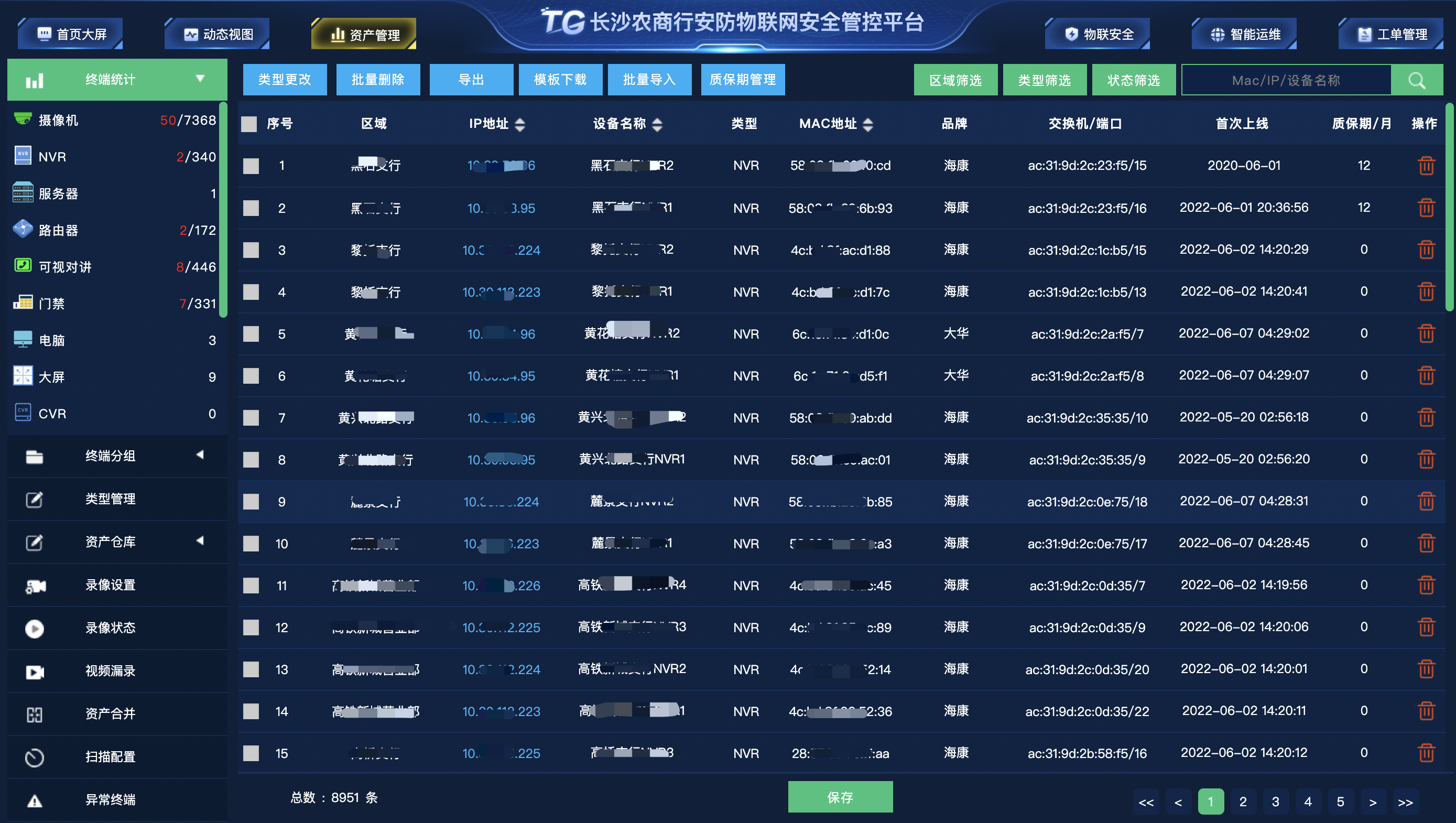Viewport: 1456px width, 823px height.
Task: Toggle the select-all header checkbox
Action: (249, 124)
